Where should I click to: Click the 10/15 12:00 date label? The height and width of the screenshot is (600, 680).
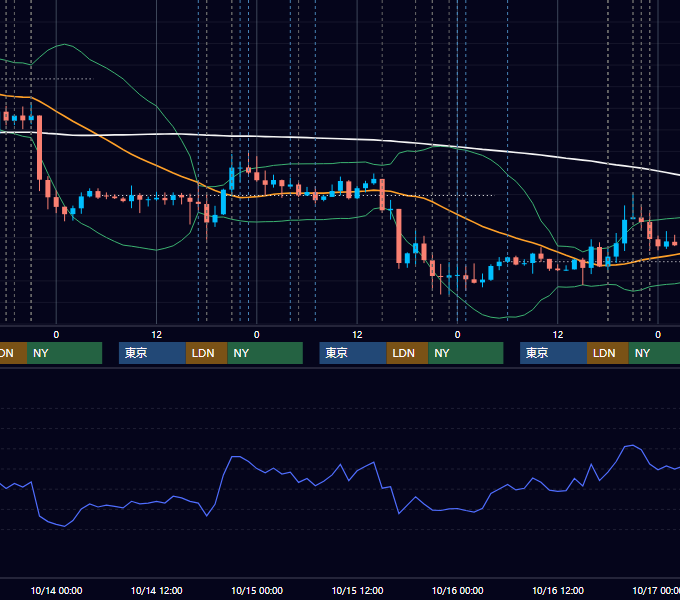tap(357, 590)
